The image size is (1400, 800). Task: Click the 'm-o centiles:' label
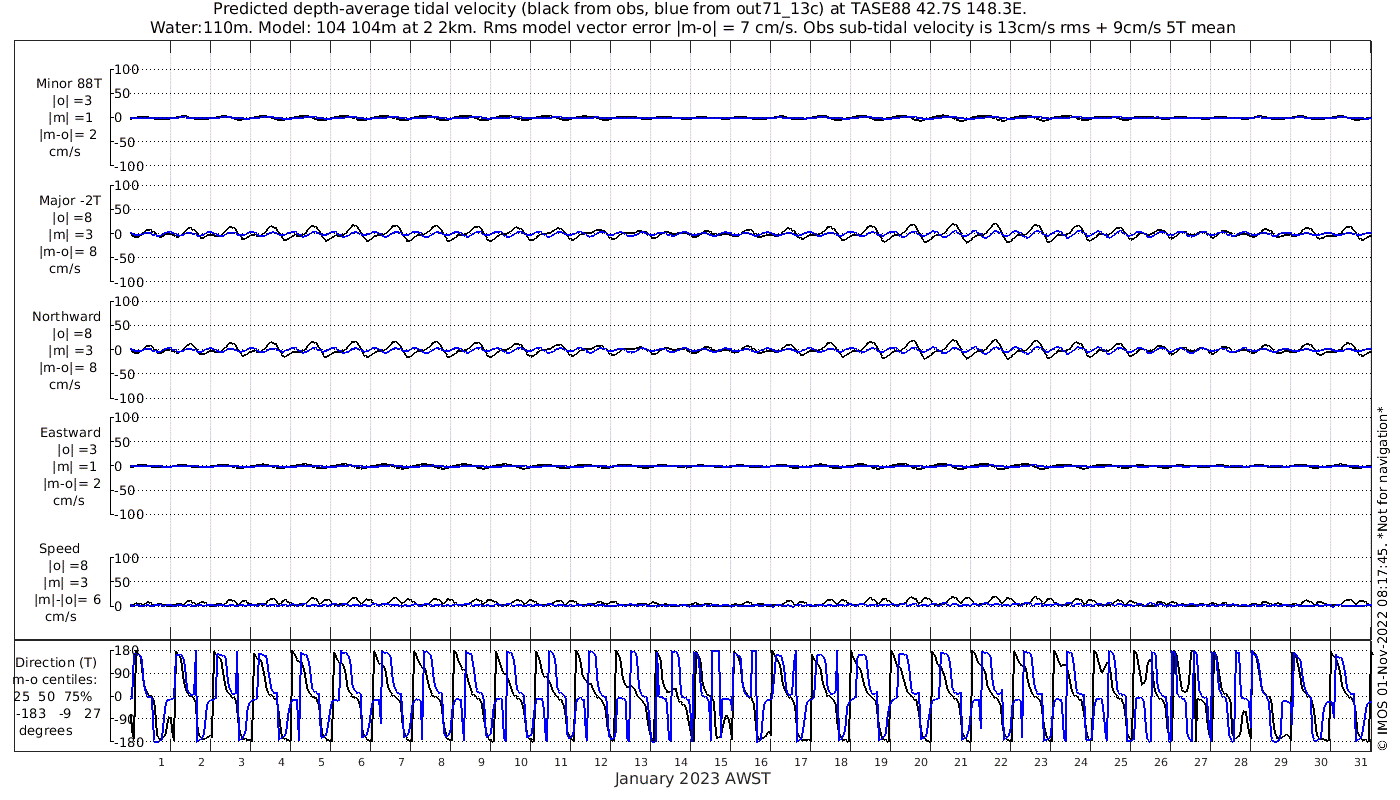pos(55,680)
